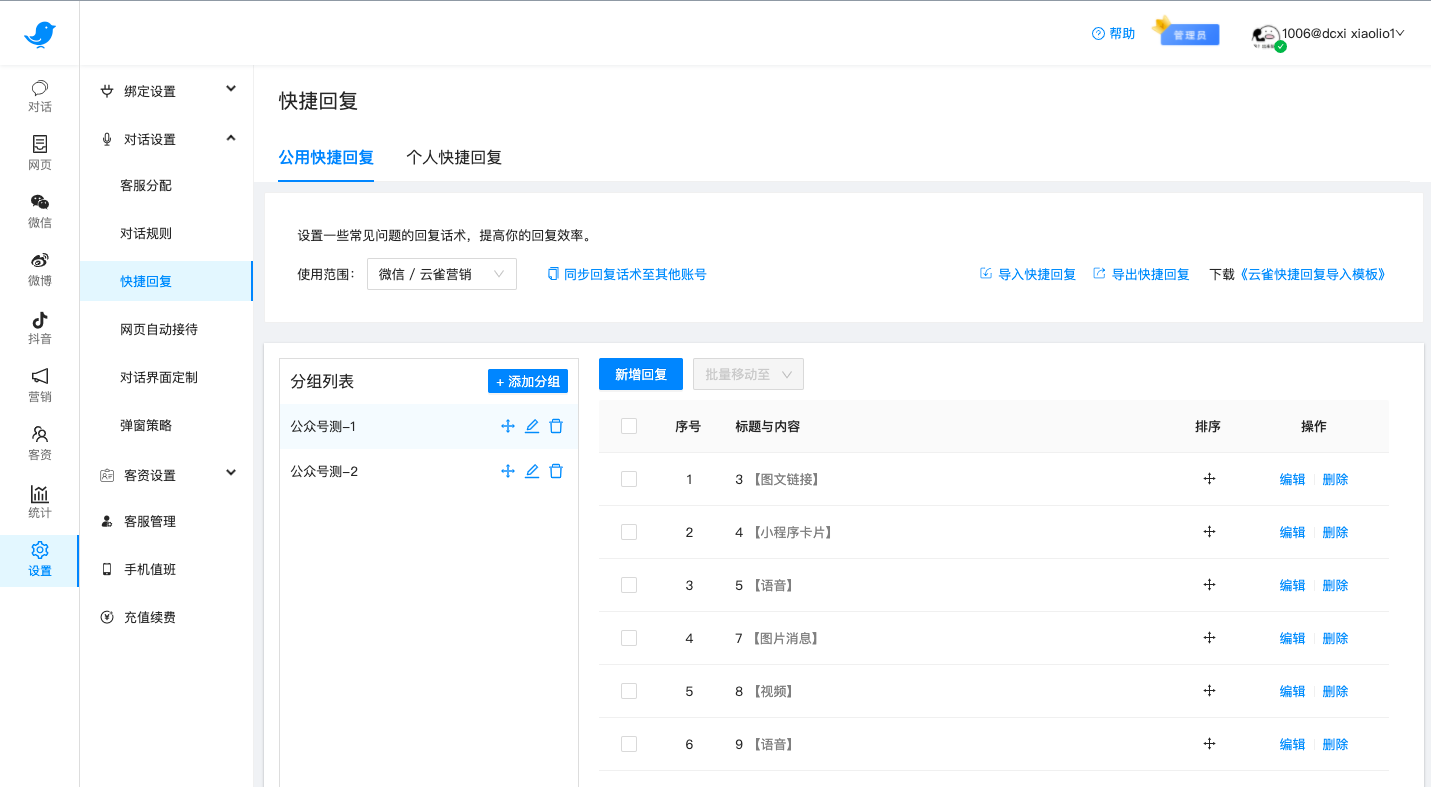Check the checkbox for the 图文链接 row
Image resolution: width=1431 pixels, height=787 pixels.
click(628, 478)
